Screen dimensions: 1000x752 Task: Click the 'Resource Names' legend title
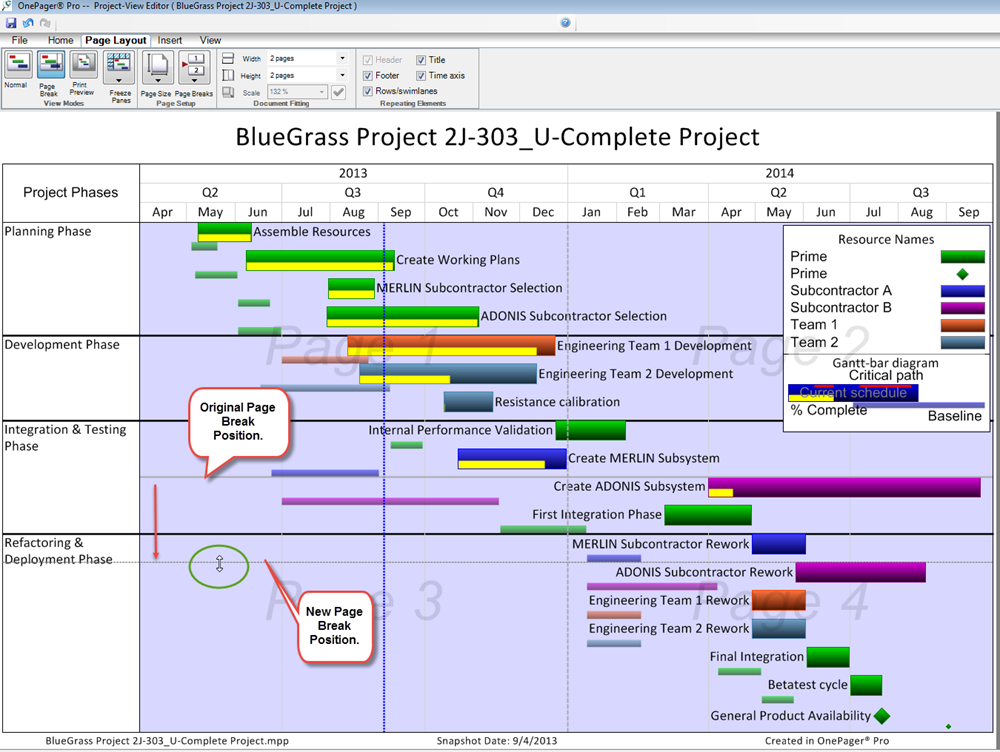coord(886,239)
